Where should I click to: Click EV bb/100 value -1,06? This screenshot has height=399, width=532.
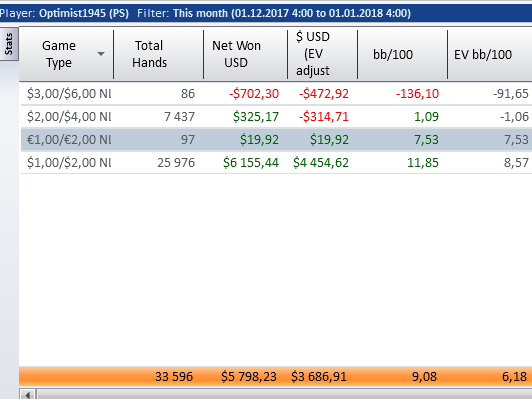(x=514, y=117)
